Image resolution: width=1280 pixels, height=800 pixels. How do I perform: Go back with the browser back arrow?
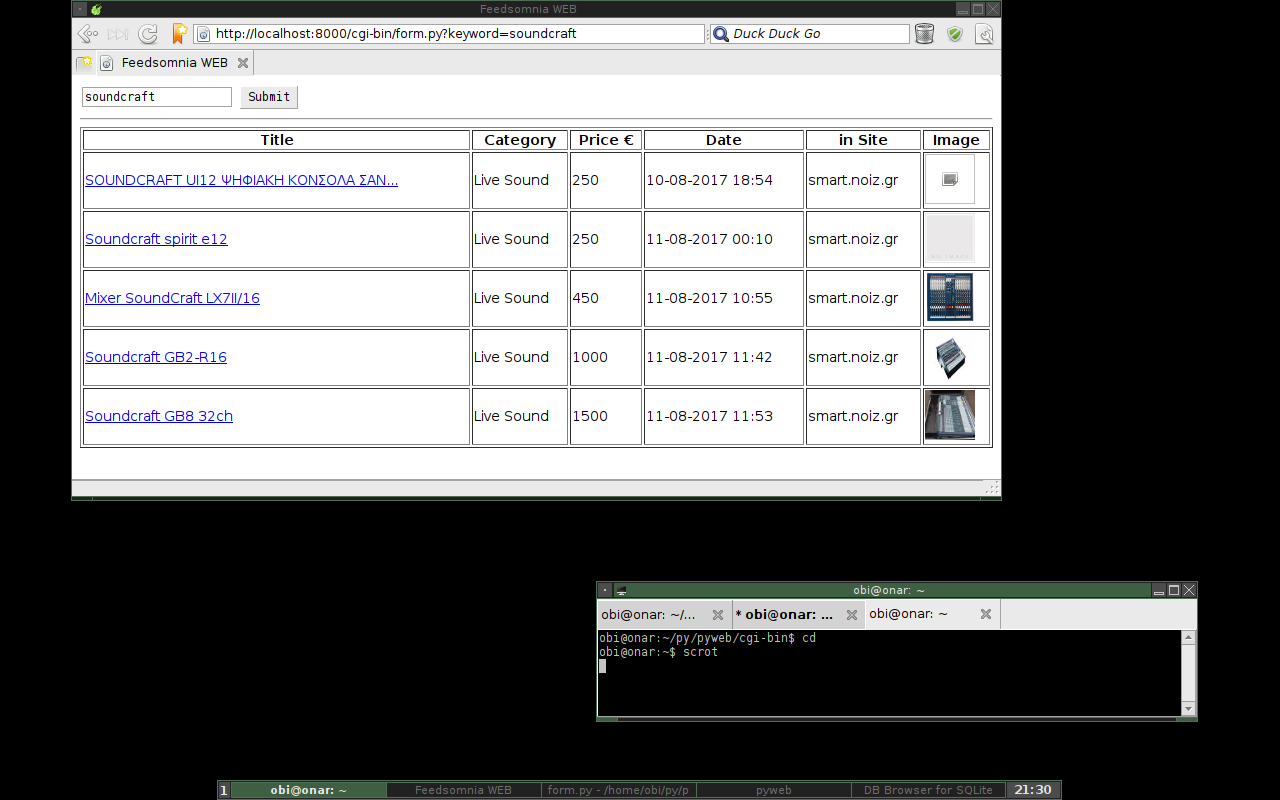click(88, 34)
